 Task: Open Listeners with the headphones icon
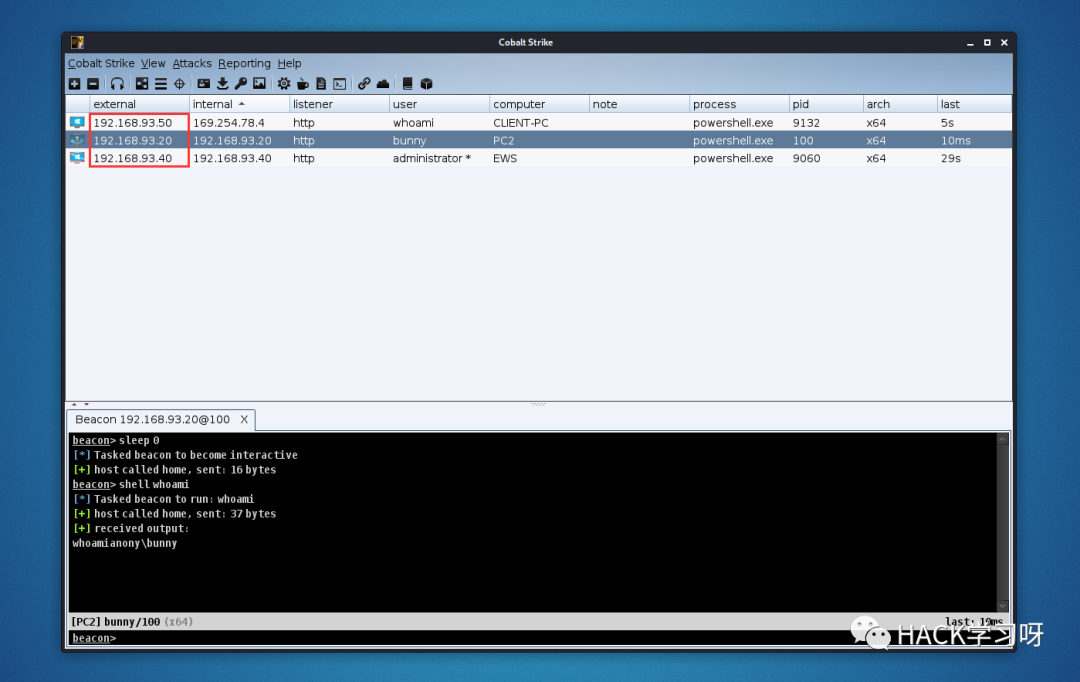(117, 84)
